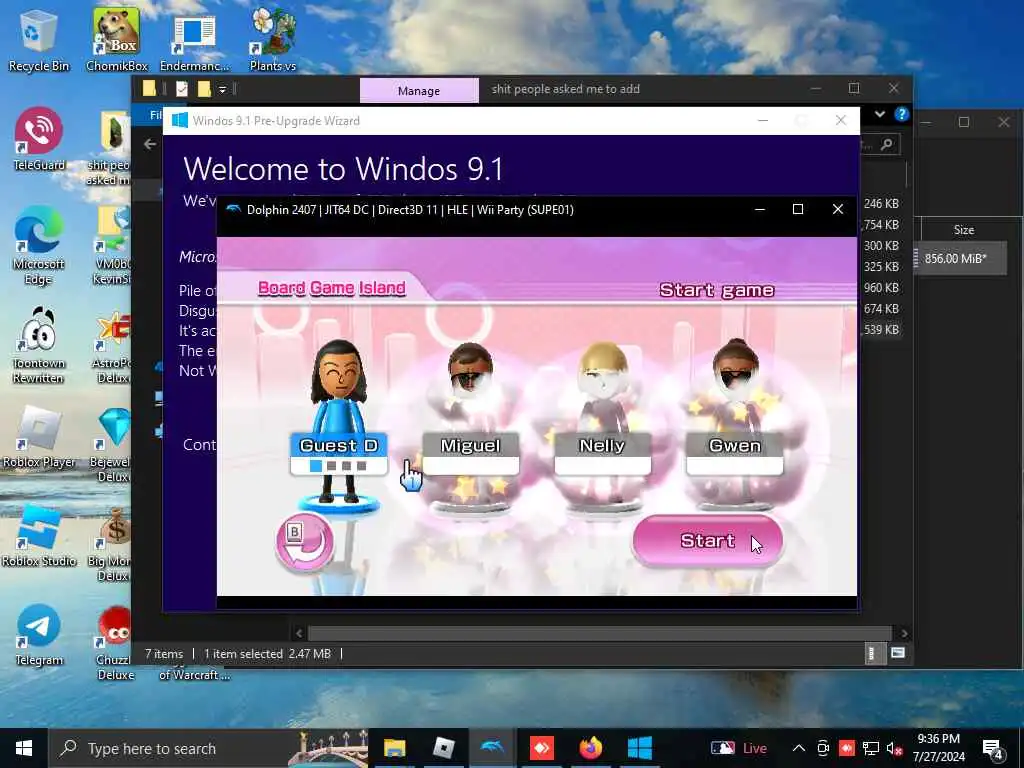
Task: Open the Roblox Player desktop icon
Action: pyautogui.click(x=39, y=438)
